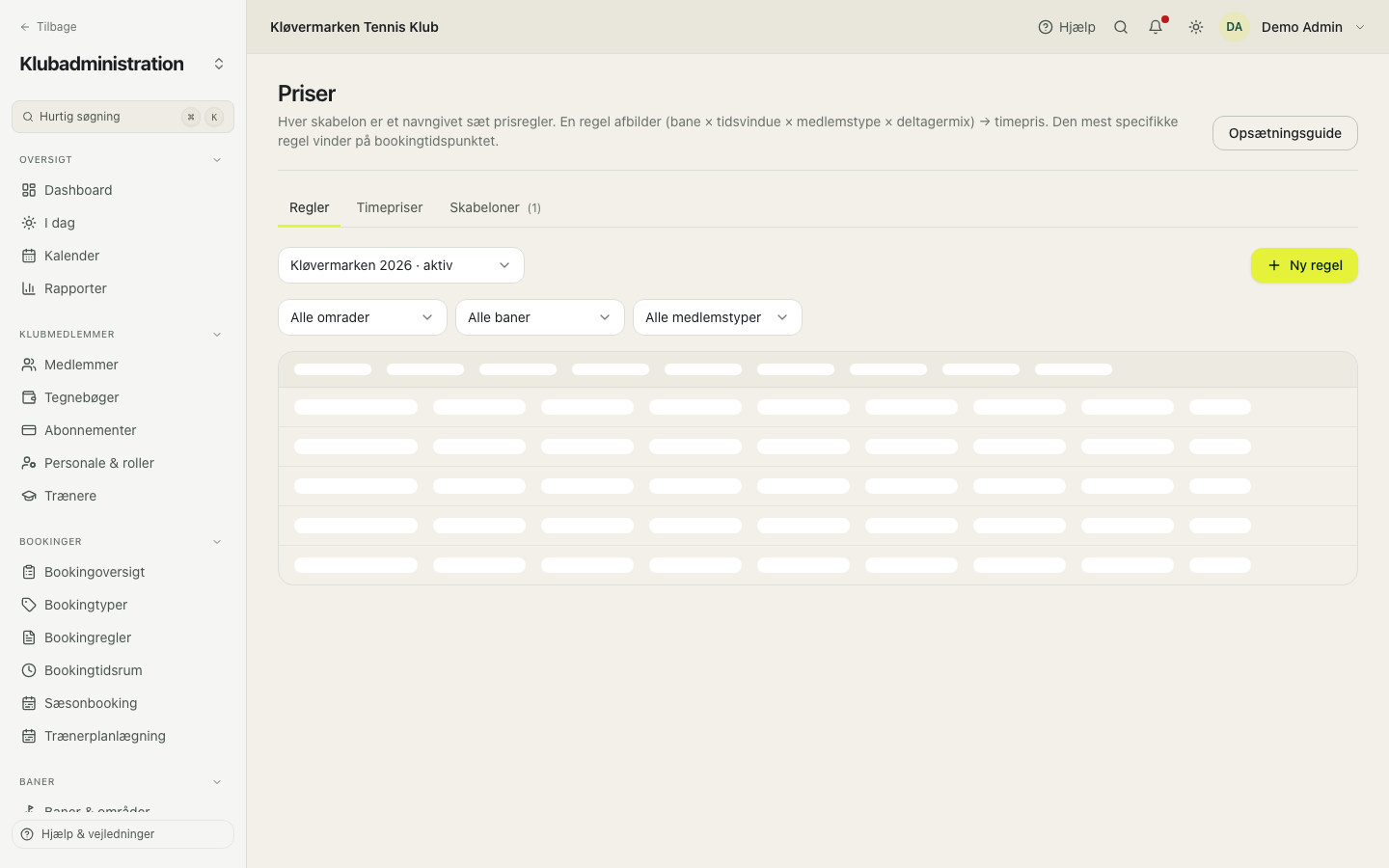Screen dimensions: 1389x868
Task: Collapse the KLUBMEDLEMMER section
Action: 217,335
